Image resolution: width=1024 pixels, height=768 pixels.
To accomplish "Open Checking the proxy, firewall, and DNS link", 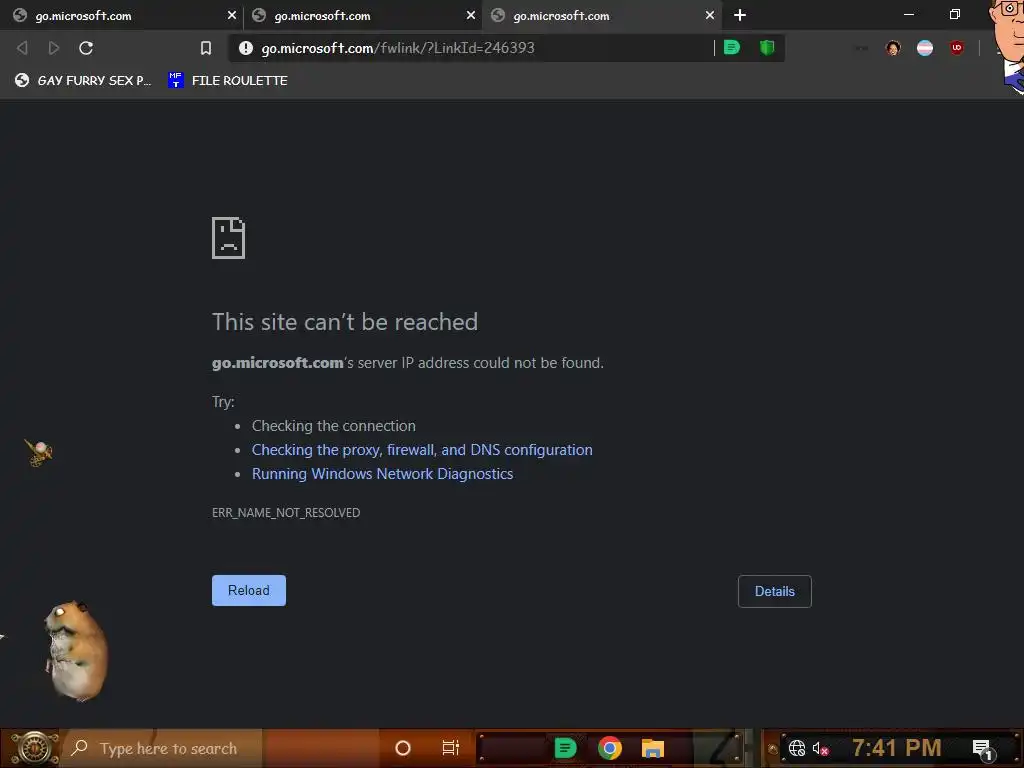I will pyautogui.click(x=422, y=450).
